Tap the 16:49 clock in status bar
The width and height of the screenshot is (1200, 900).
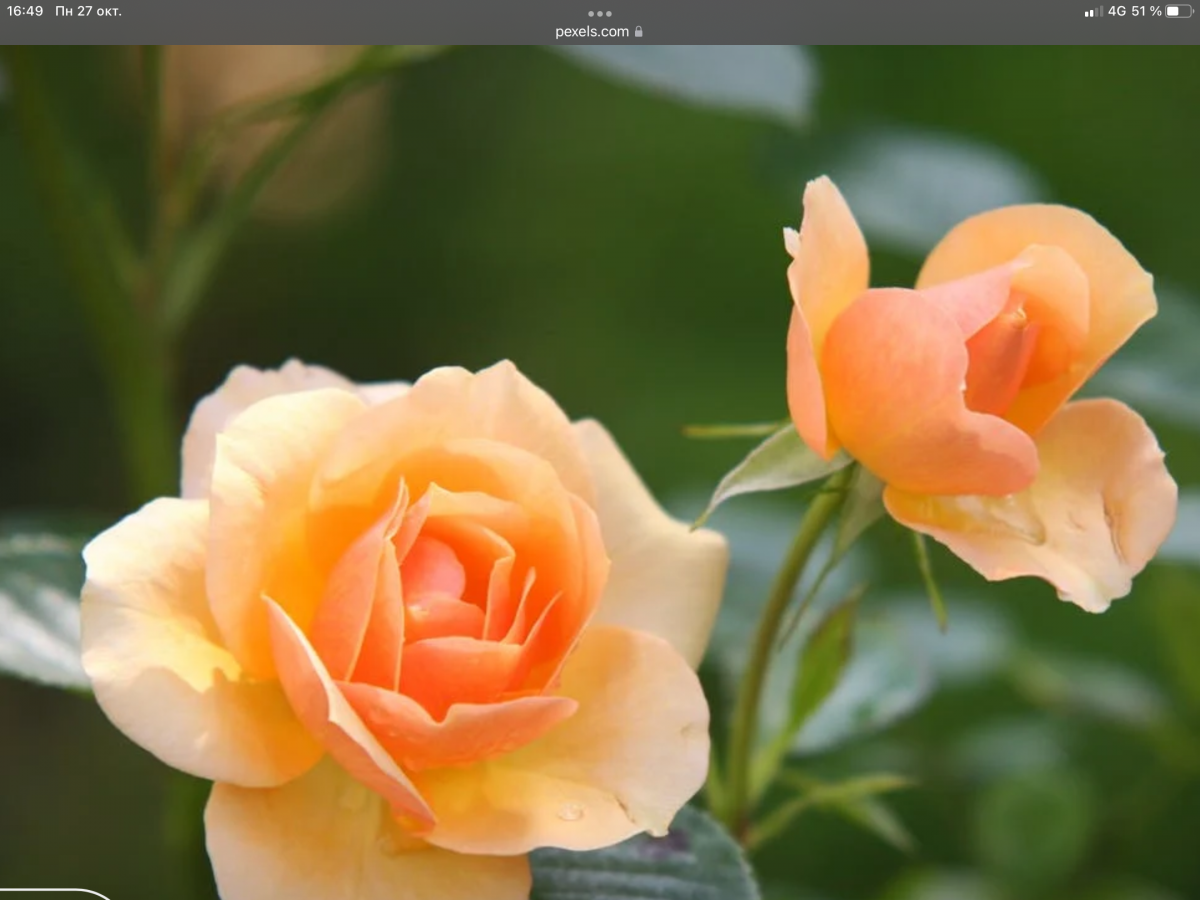25,11
